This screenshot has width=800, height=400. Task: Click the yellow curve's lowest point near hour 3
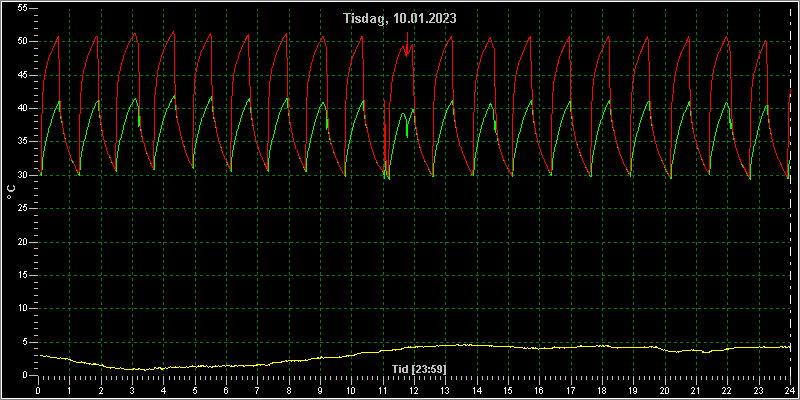coord(145,369)
